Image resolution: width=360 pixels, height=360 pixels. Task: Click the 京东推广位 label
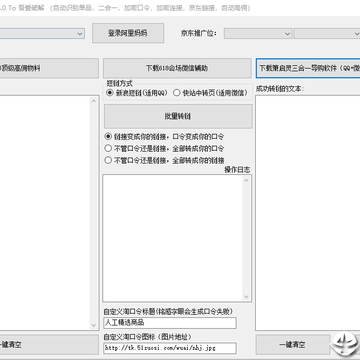199,33
